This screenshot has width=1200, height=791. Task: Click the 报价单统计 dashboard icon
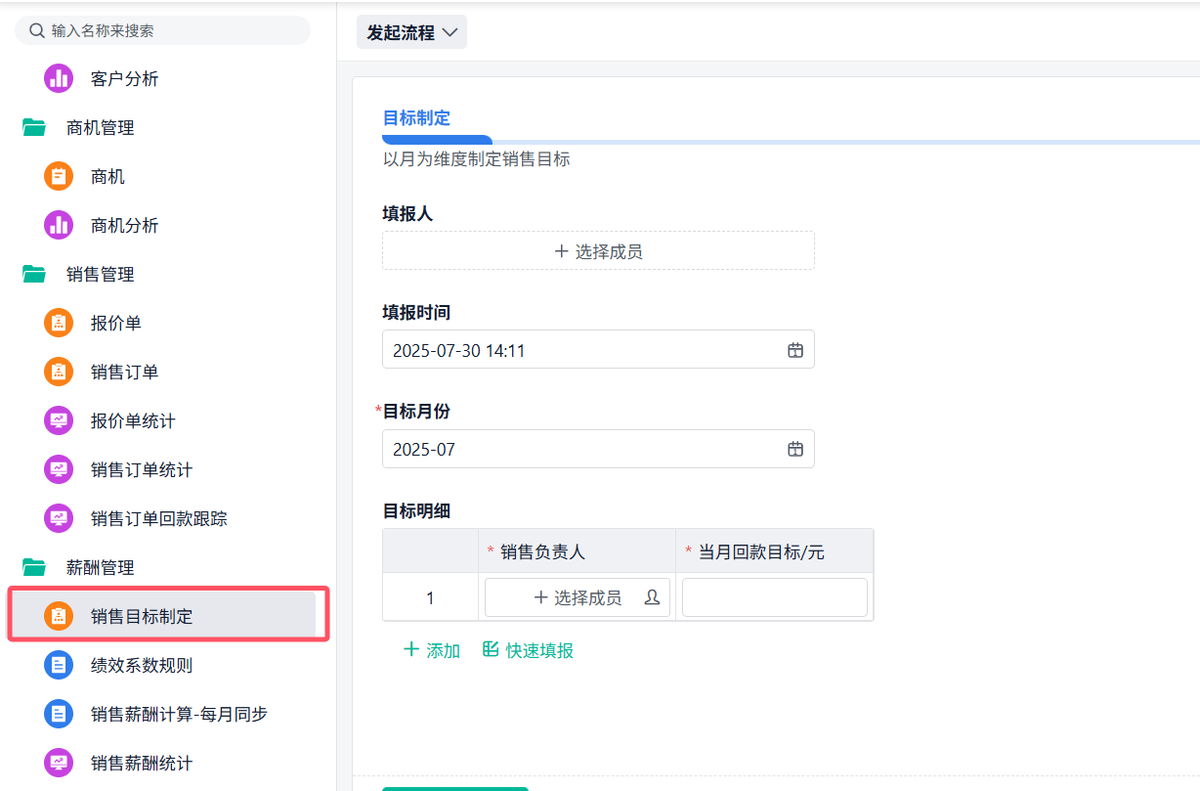pos(59,421)
